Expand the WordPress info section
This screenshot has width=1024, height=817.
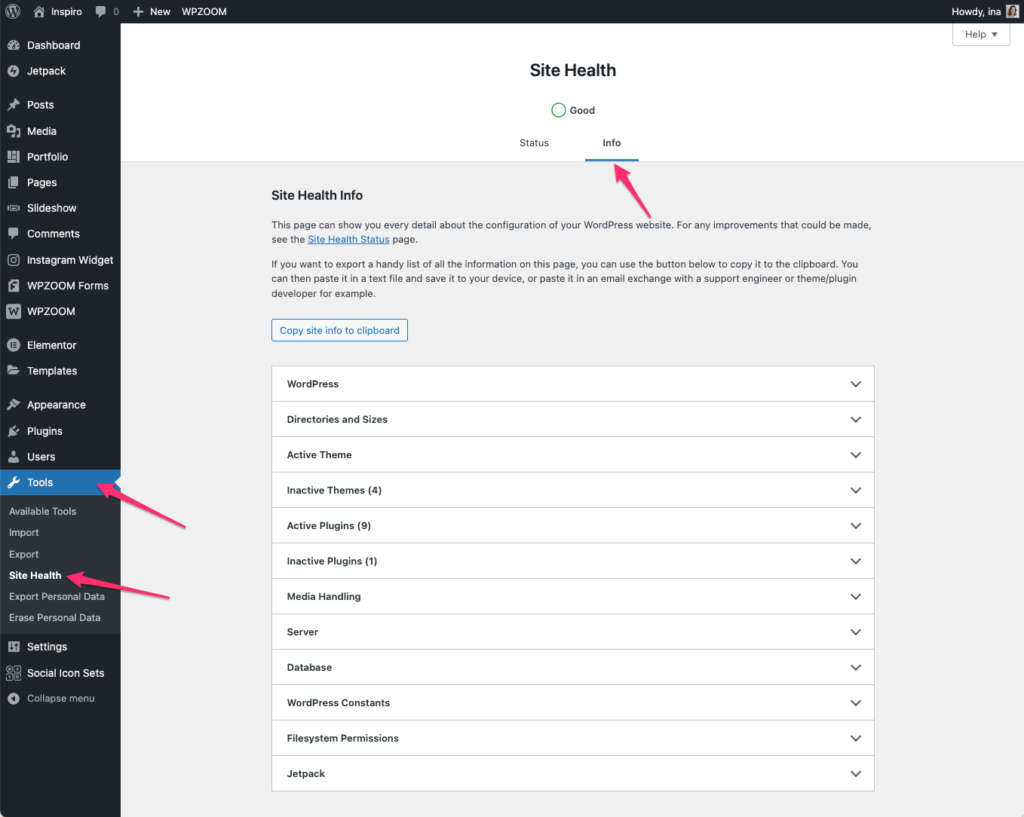point(572,384)
